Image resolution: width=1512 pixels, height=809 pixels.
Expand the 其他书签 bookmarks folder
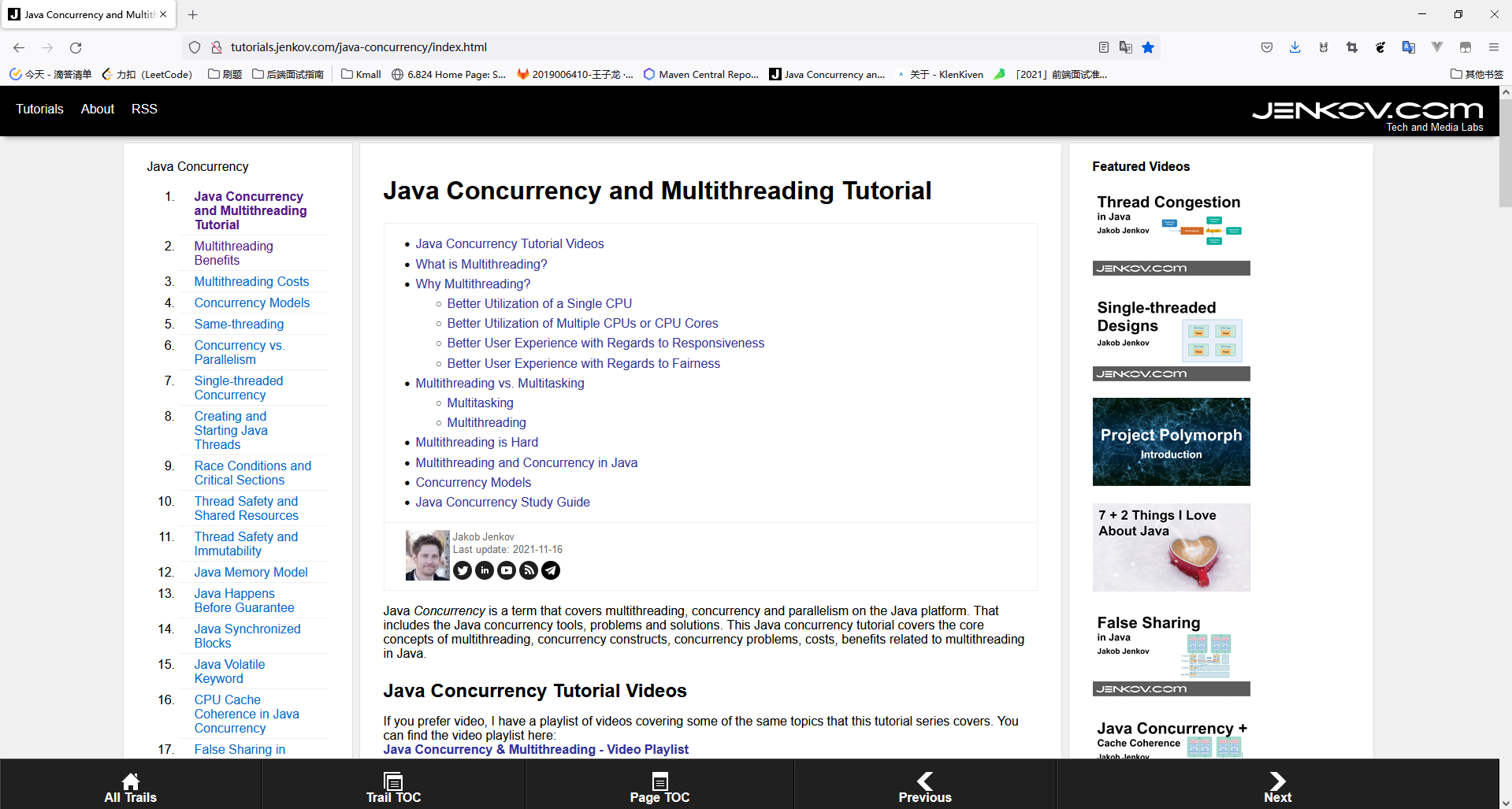click(1477, 74)
